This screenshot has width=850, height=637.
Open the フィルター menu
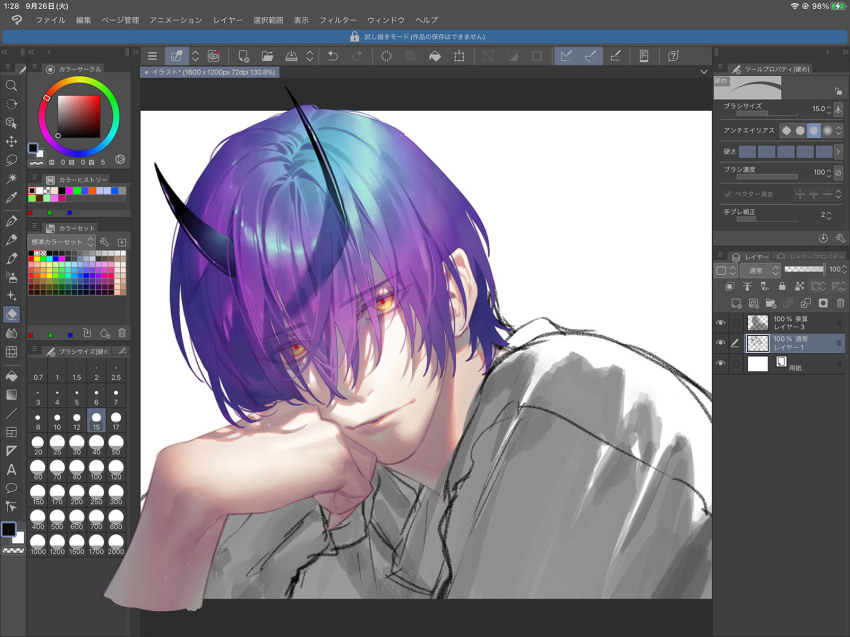(x=338, y=20)
